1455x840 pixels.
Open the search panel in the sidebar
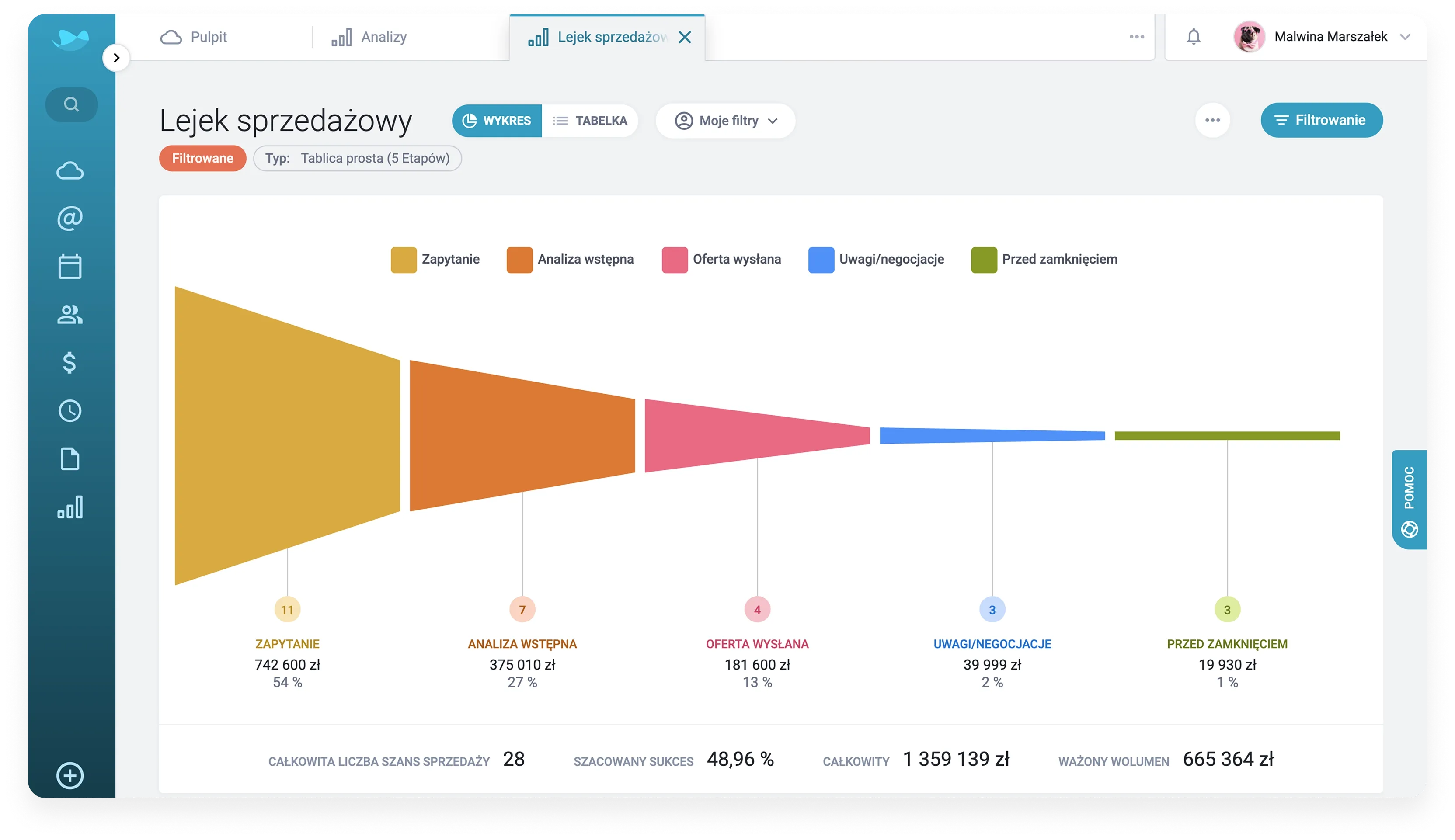coord(71,104)
